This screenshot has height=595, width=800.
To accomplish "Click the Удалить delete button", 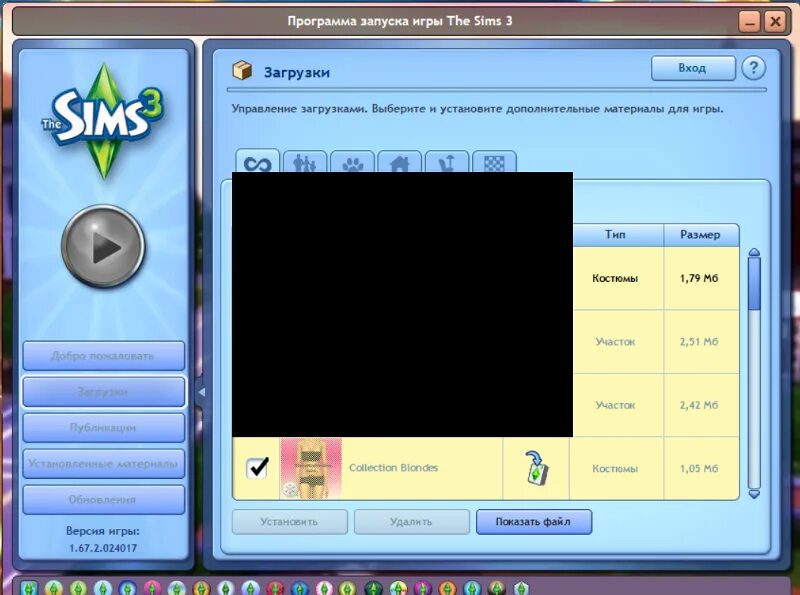I will click(x=411, y=522).
